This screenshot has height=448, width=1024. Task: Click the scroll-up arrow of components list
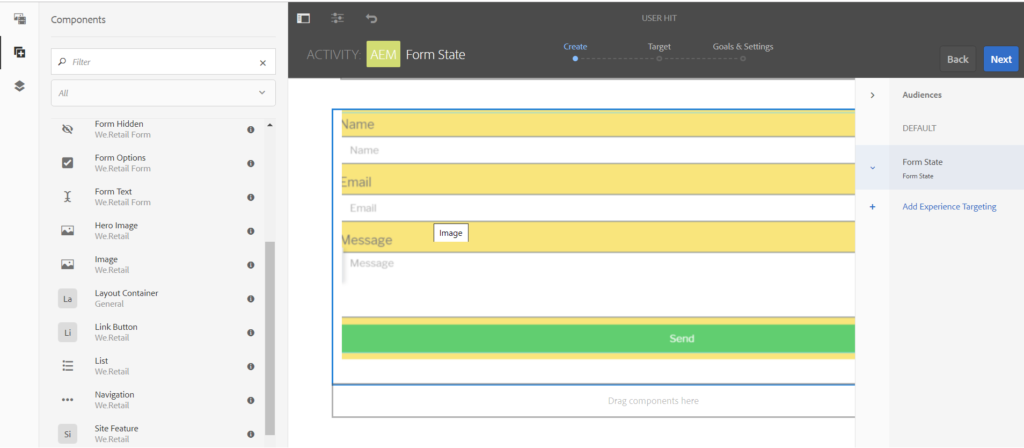[270, 125]
